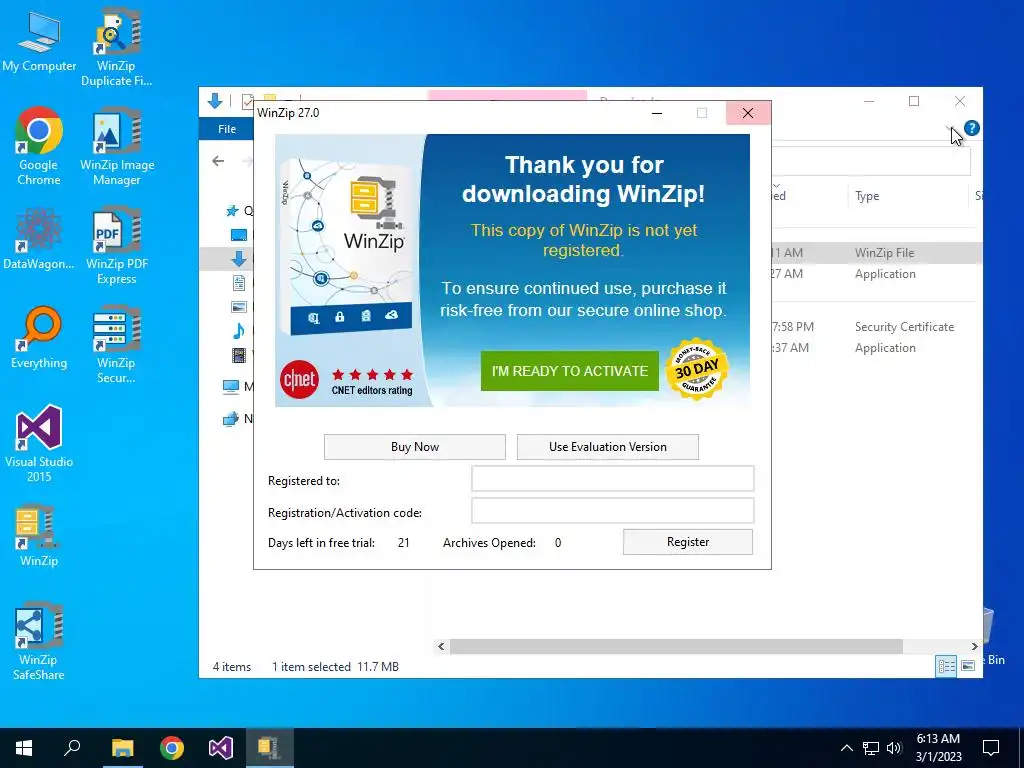Click the Type column header
Viewport: 1024px width, 768px height.
[x=867, y=196]
